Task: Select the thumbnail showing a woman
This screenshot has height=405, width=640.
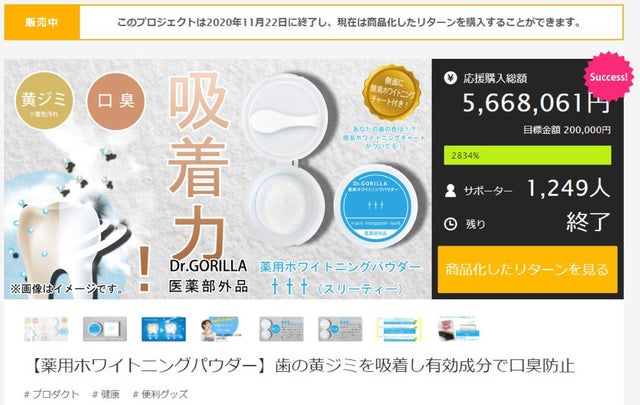Action: pyautogui.click(x=222, y=329)
